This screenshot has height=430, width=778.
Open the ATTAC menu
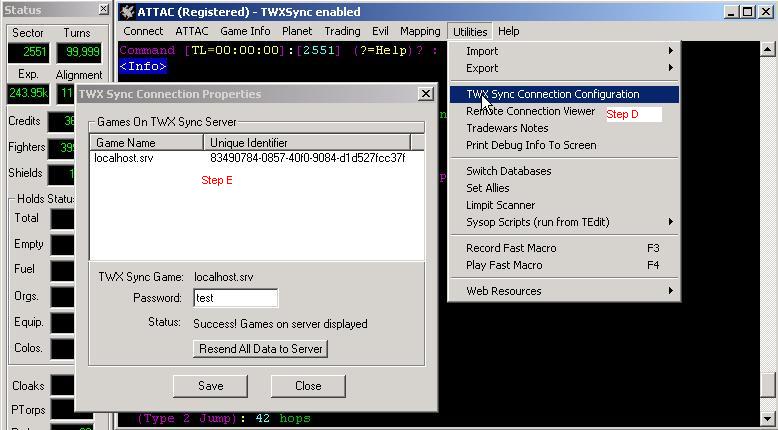192,31
